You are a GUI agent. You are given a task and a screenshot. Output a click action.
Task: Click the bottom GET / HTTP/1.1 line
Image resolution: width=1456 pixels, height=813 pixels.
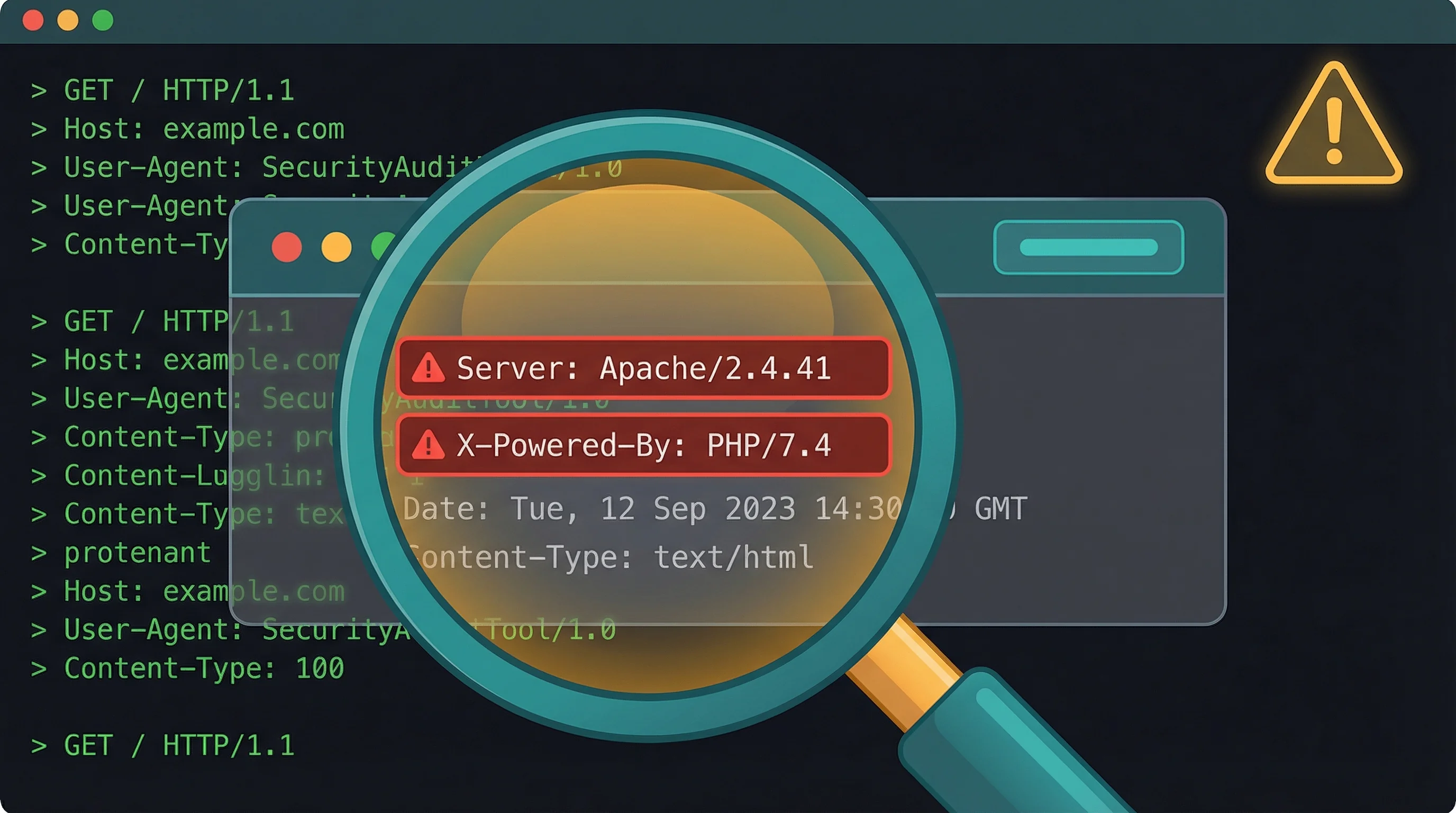click(x=163, y=745)
